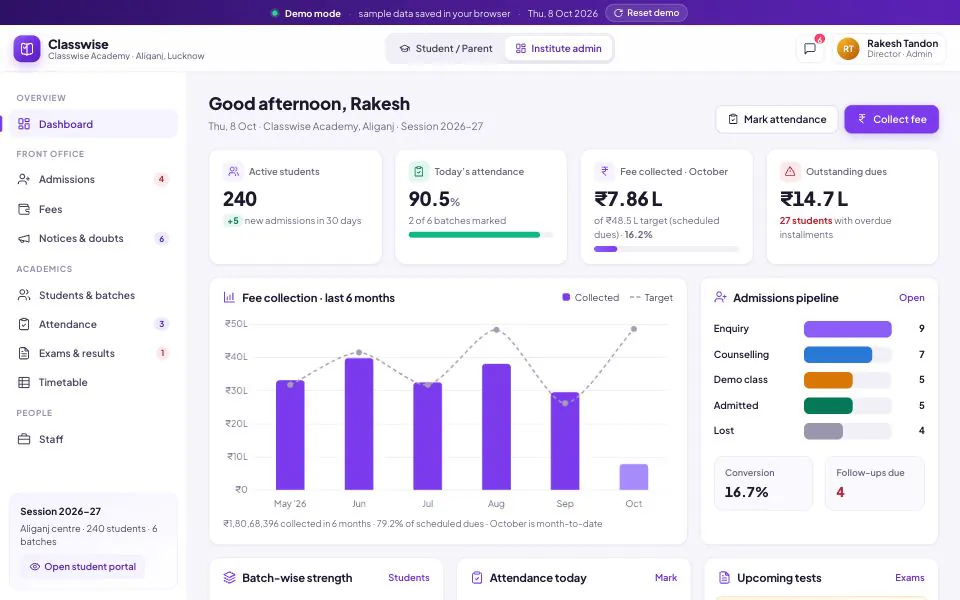Click the Dashboard grid icon in sidebar

tap(24, 124)
